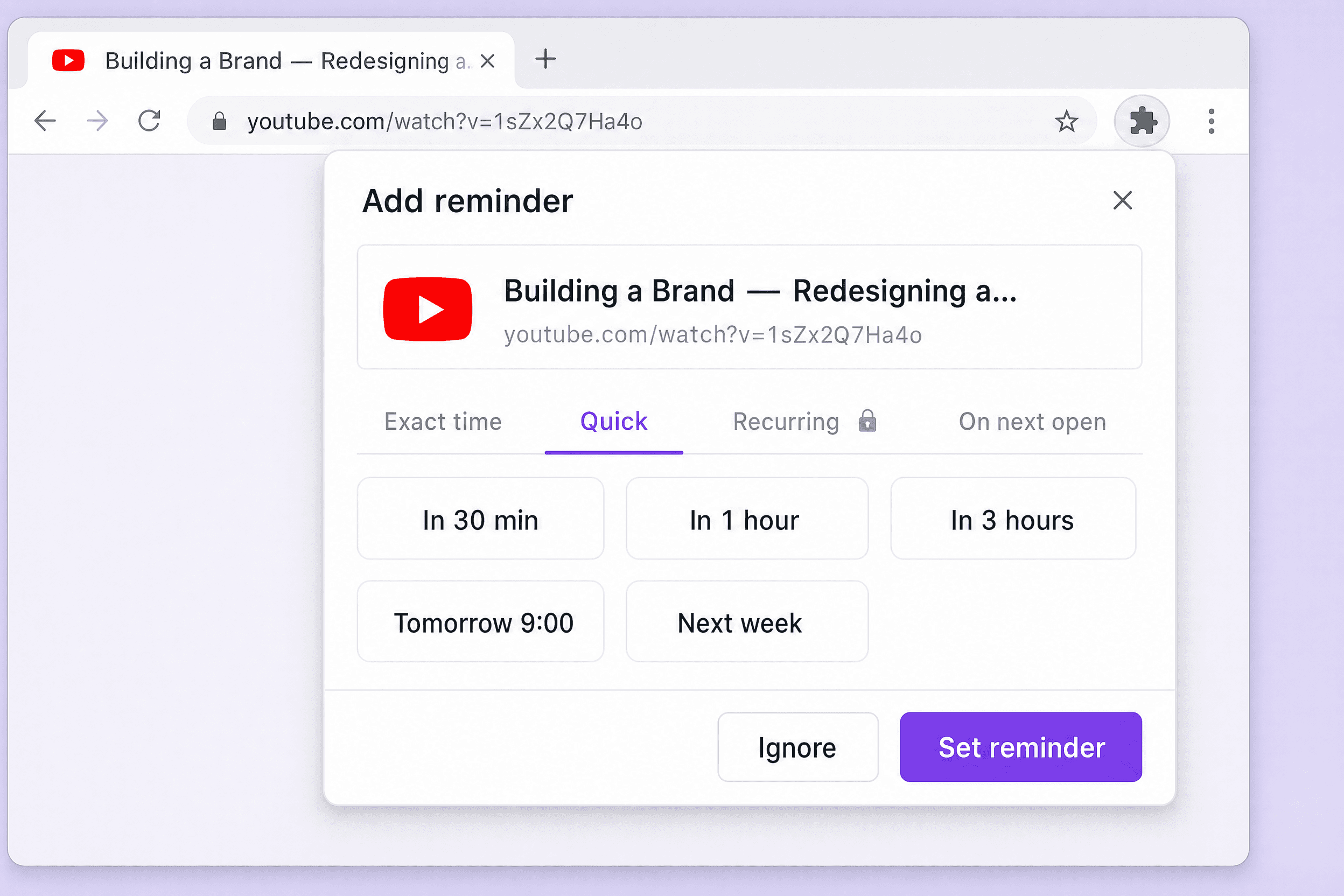This screenshot has width=1344, height=896.
Task: Choose the In 1 hour option
Action: pyautogui.click(x=746, y=519)
